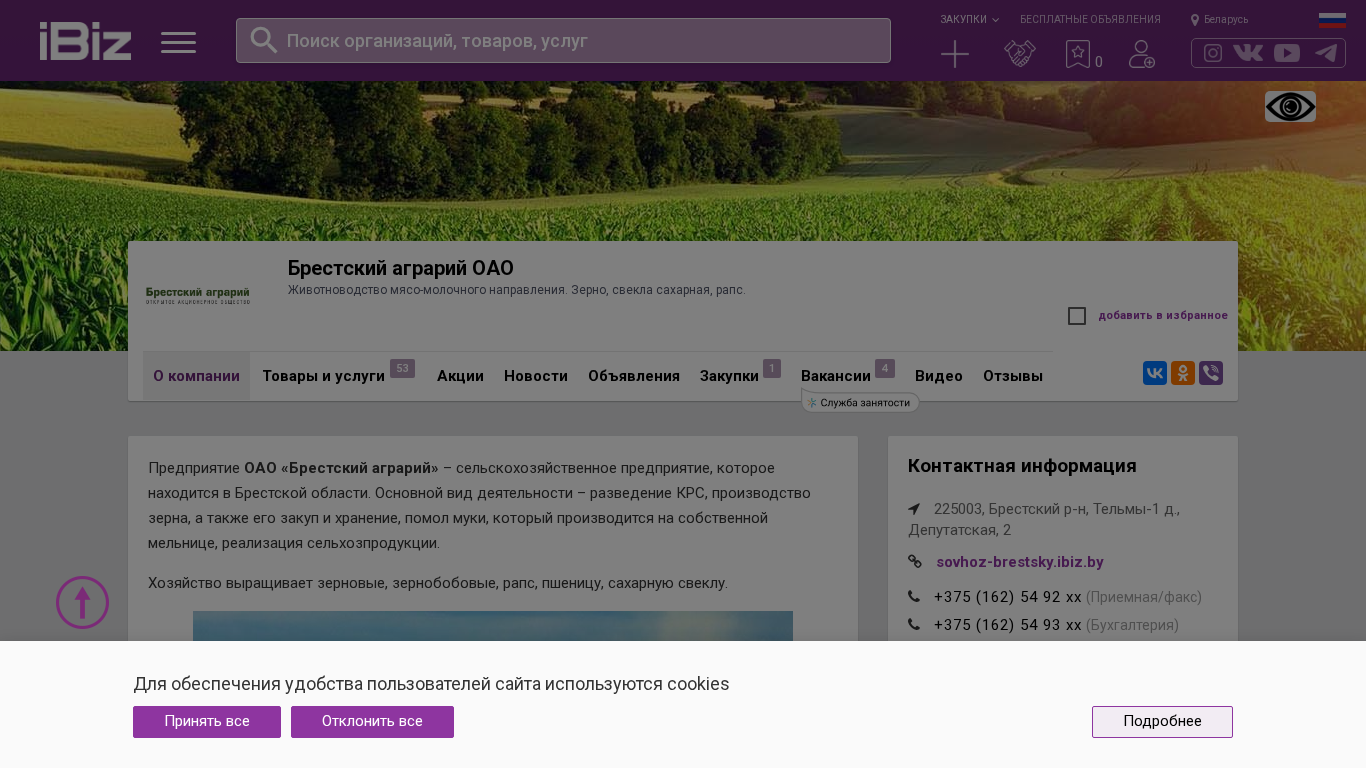Share company page via Viber
Image resolution: width=1366 pixels, height=768 pixels.
(x=1211, y=373)
